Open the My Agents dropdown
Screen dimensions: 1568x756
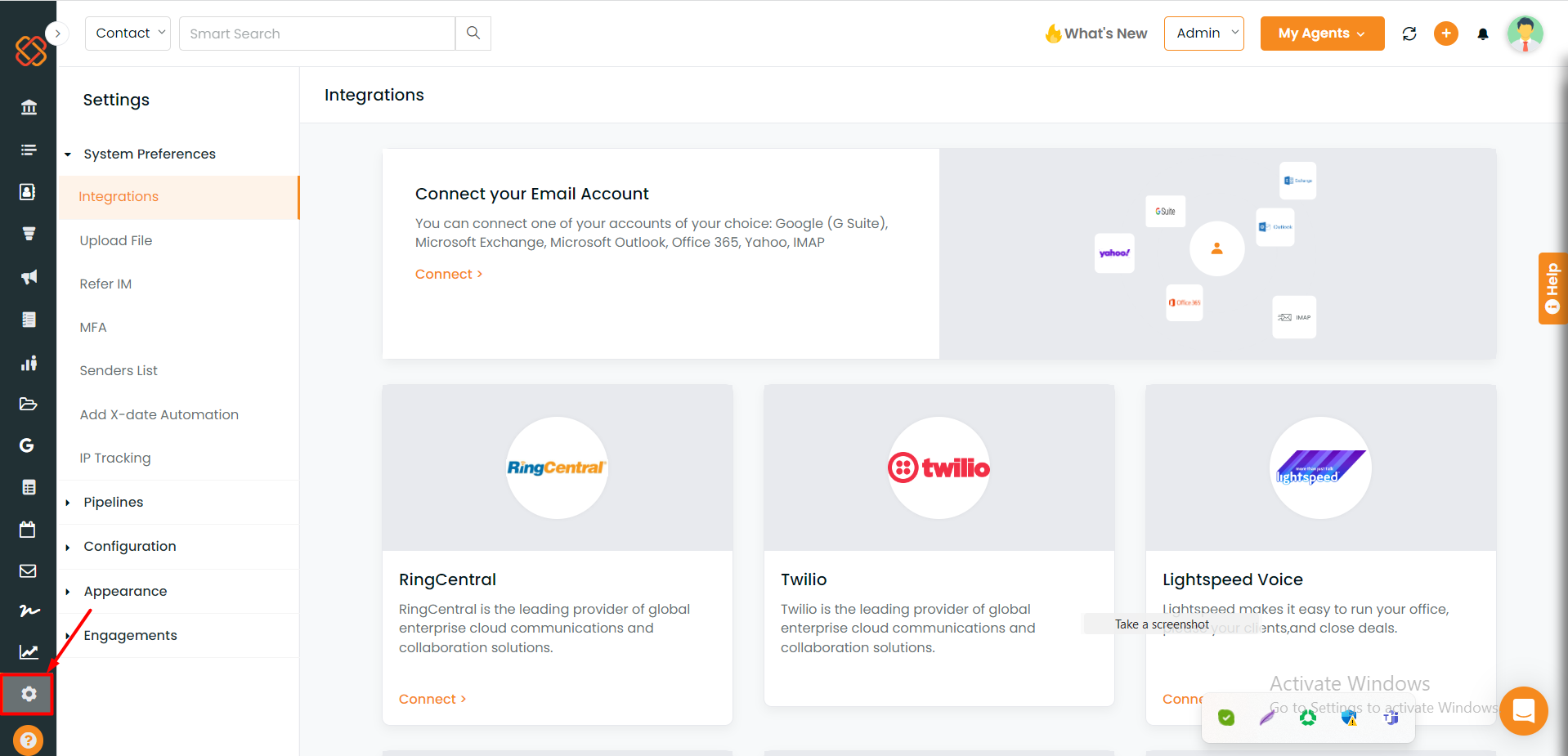click(x=1322, y=34)
